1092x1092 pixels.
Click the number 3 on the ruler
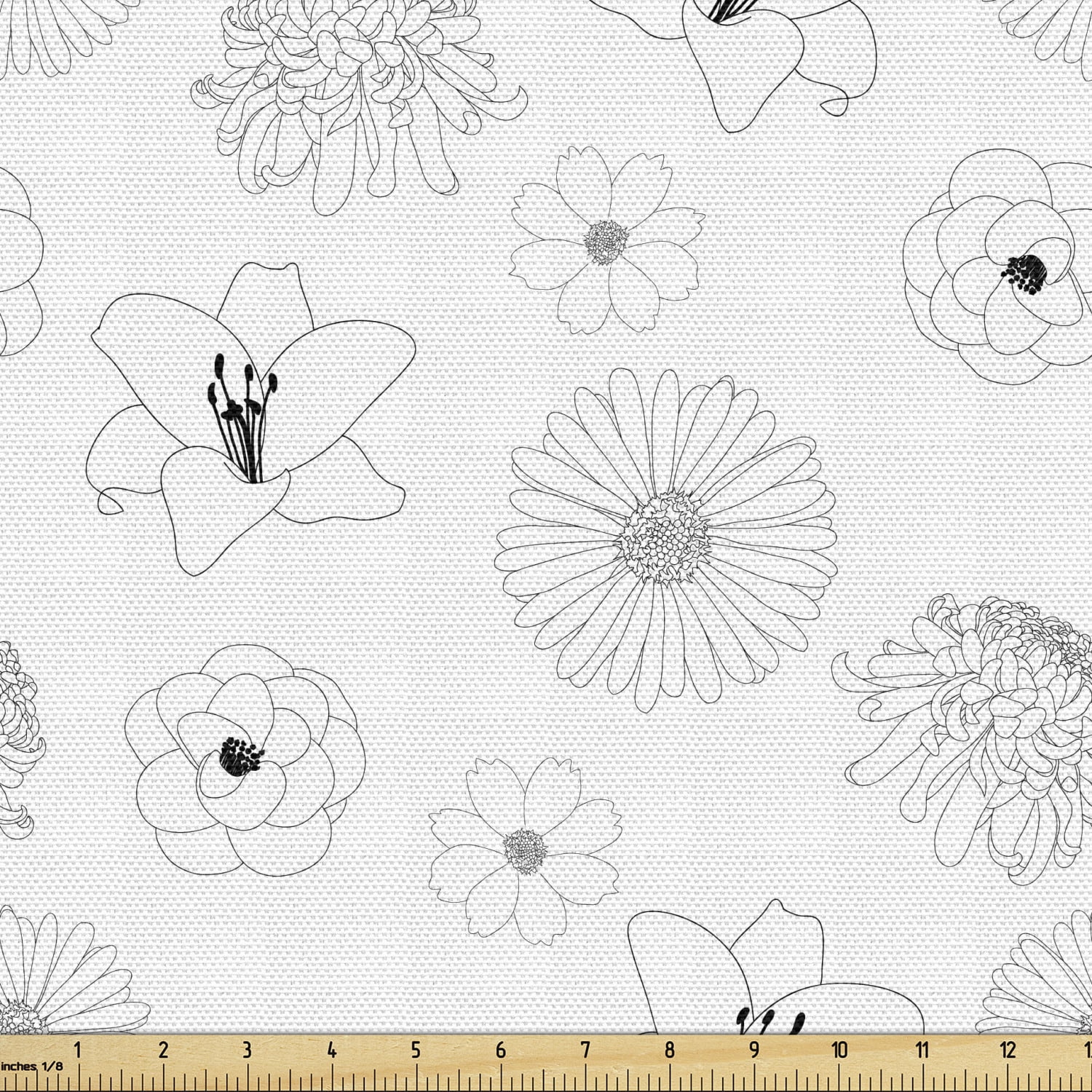247,1050
